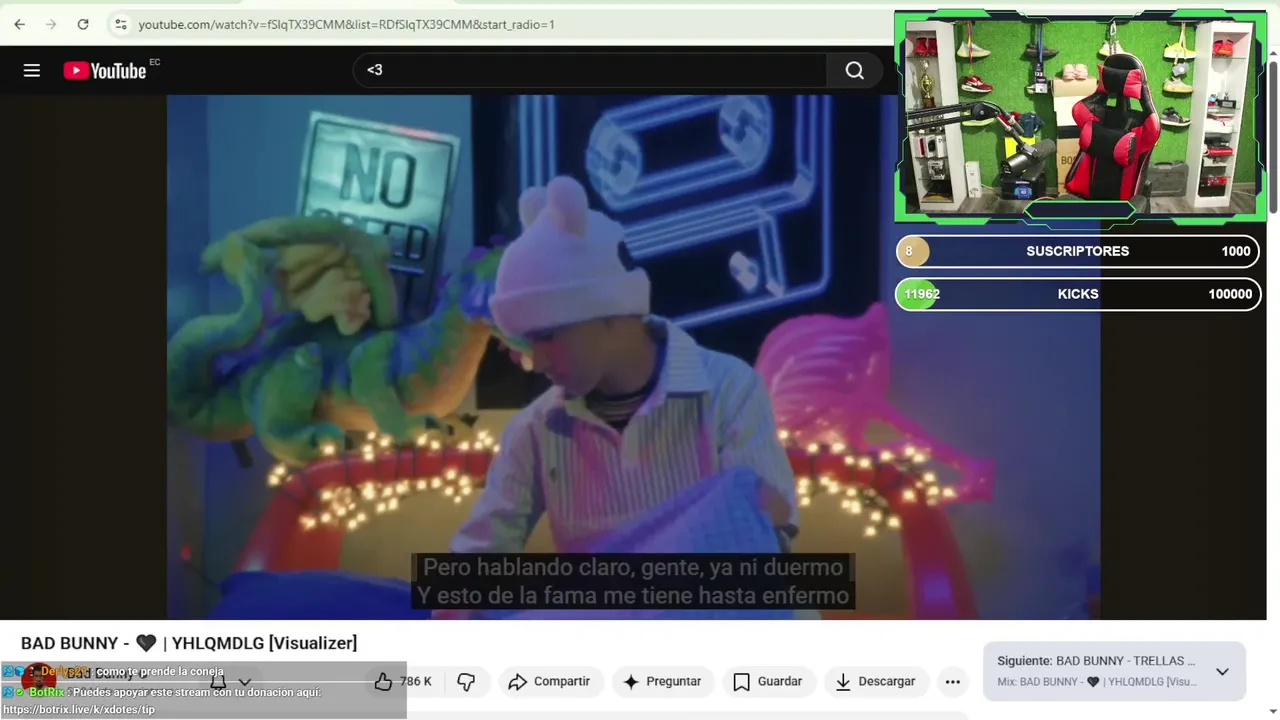Image resolution: width=1280 pixels, height=720 pixels.
Task: Dislike the video with thumbs-down icon
Action: tap(466, 681)
